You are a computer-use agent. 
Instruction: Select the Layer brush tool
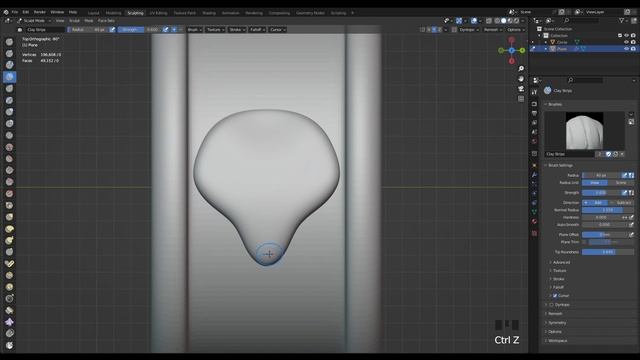pyautogui.click(x=9, y=100)
